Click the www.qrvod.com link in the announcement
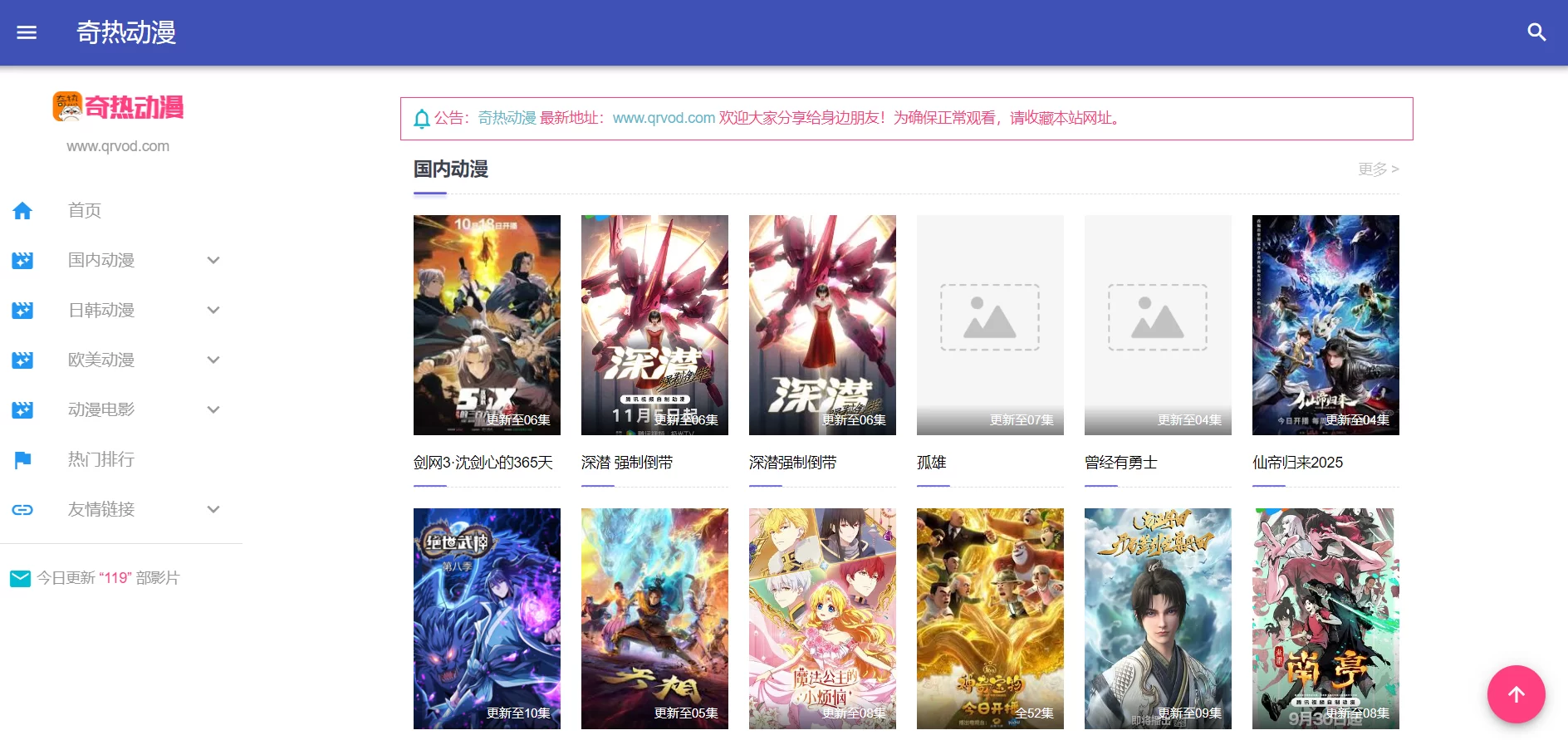The width and height of the screenshot is (1568, 740). pyautogui.click(x=664, y=118)
